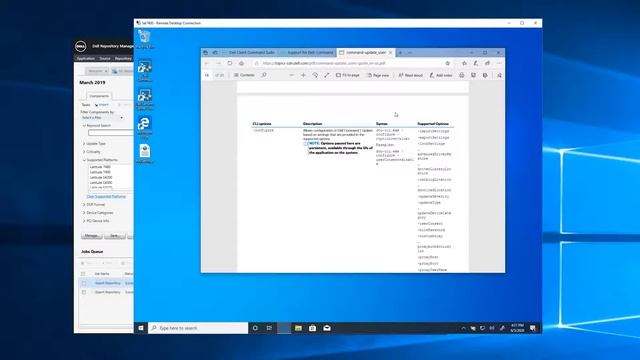640x360 pixels.
Task: Pin the PDF toolbar
Action: tap(499, 75)
